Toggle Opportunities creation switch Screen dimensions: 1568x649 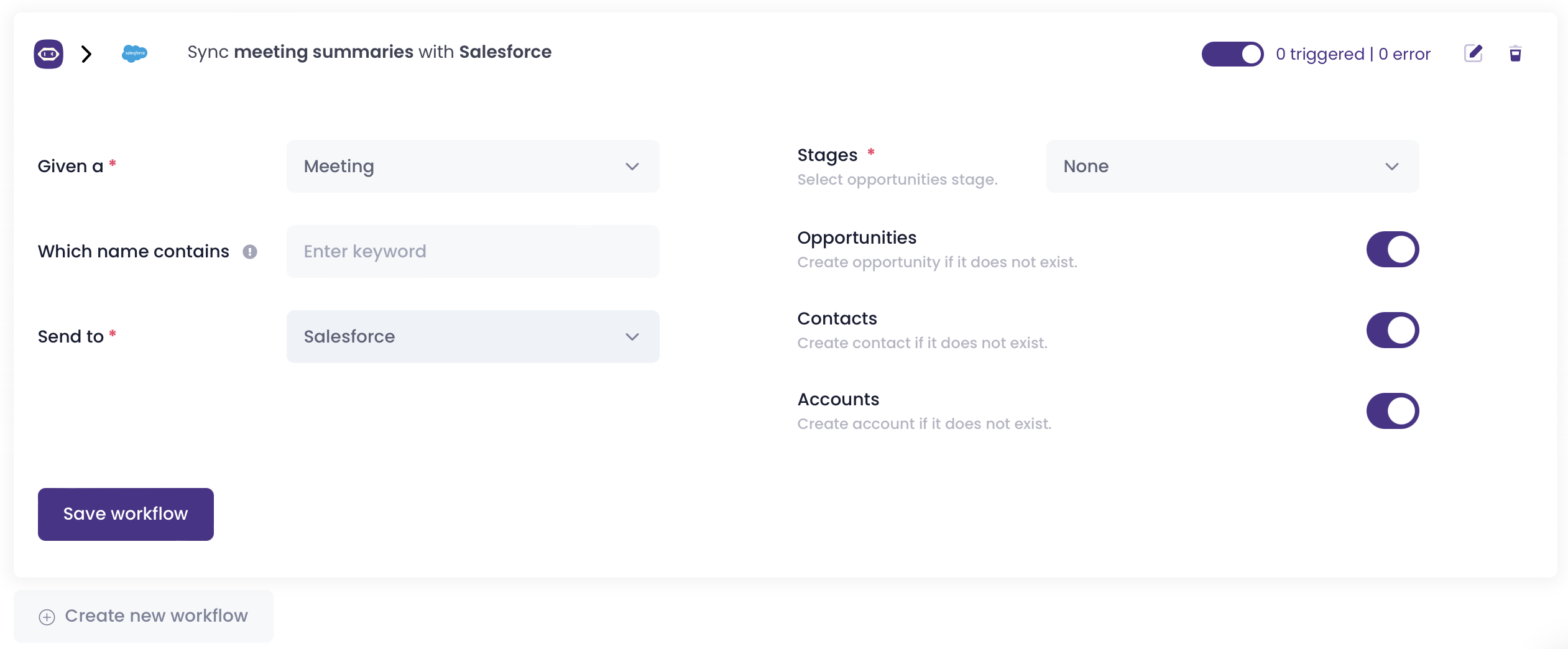pyautogui.click(x=1392, y=249)
